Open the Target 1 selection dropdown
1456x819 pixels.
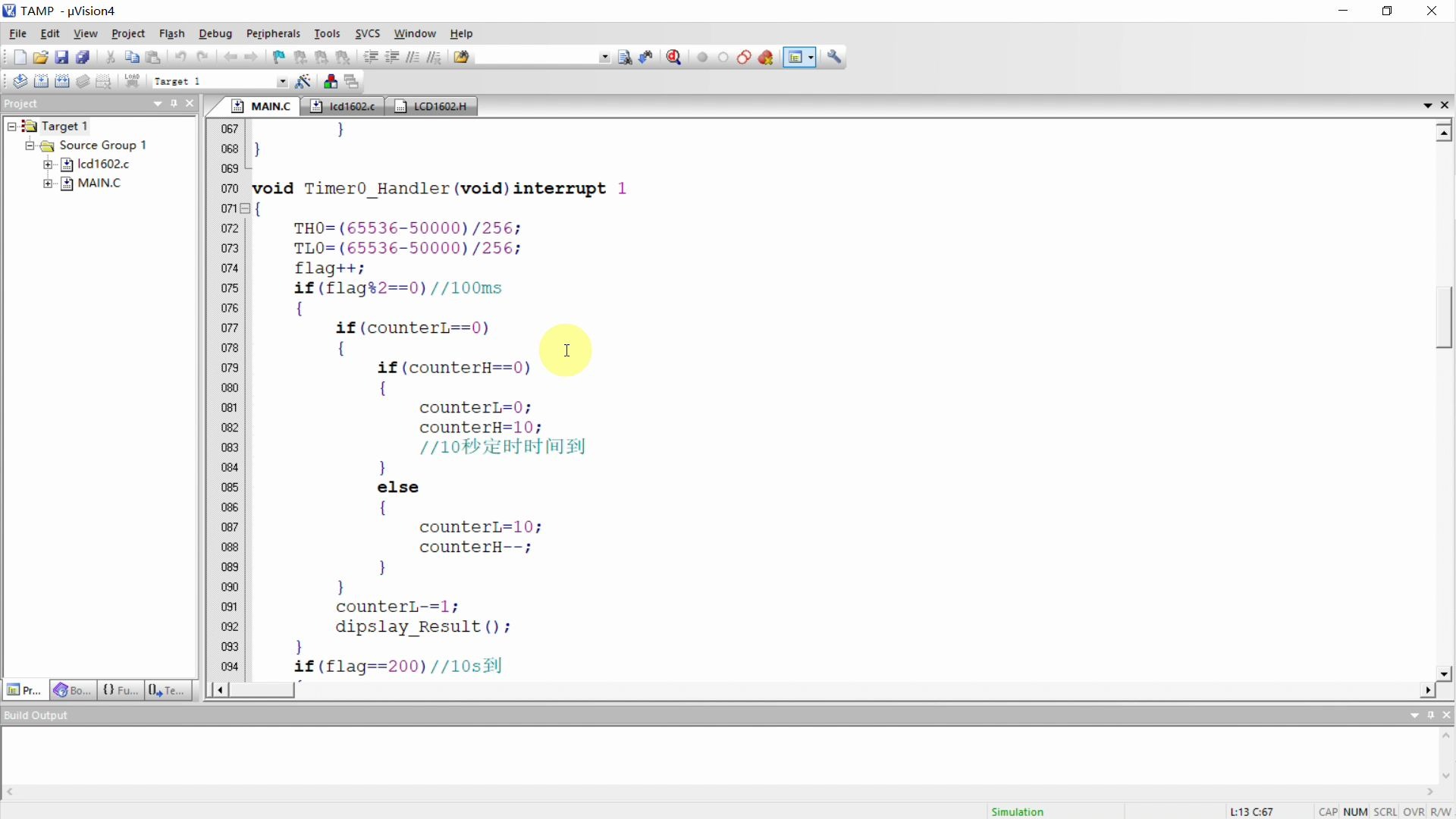point(282,82)
